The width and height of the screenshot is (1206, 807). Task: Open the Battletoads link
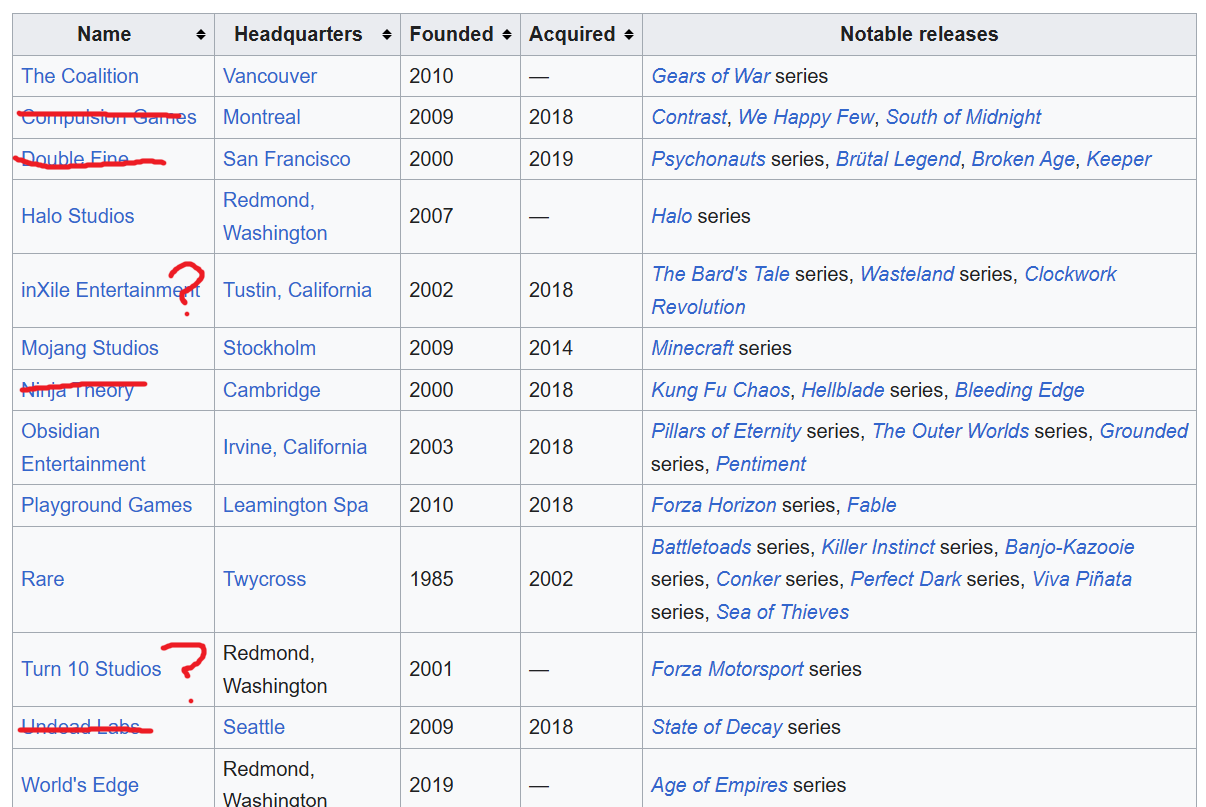[702, 547]
